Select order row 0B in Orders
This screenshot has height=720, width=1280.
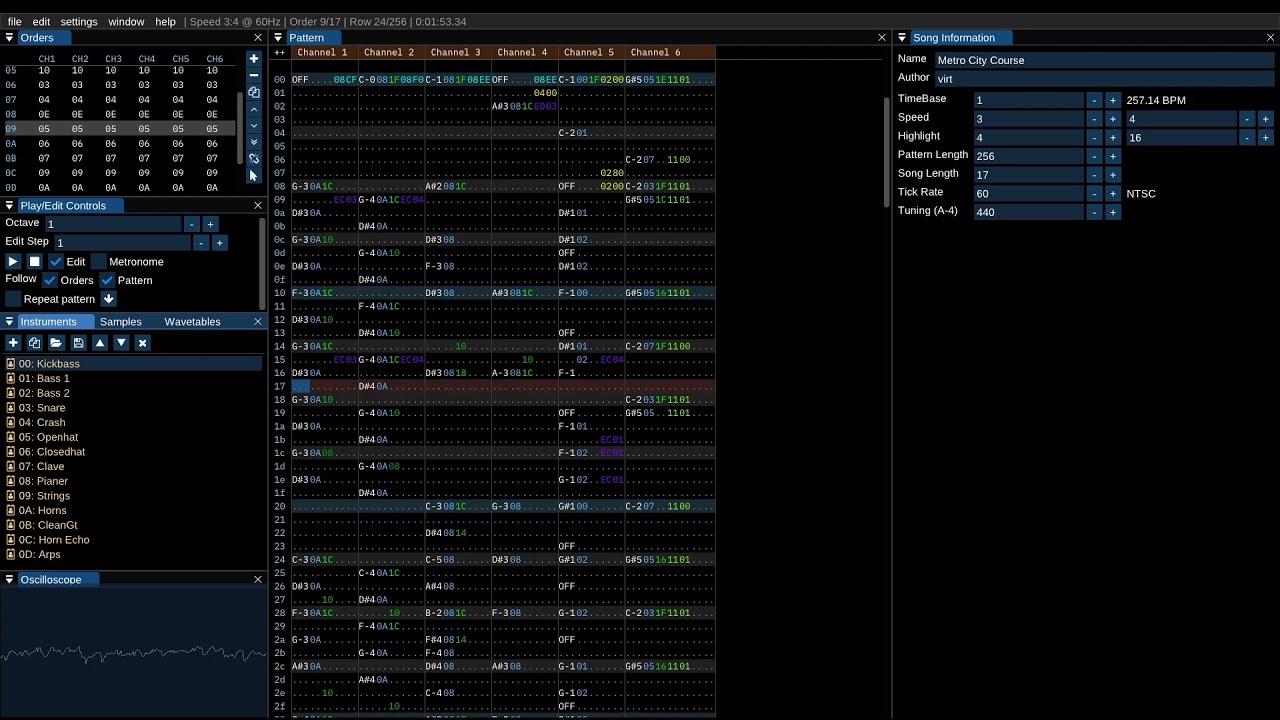tap(120, 158)
